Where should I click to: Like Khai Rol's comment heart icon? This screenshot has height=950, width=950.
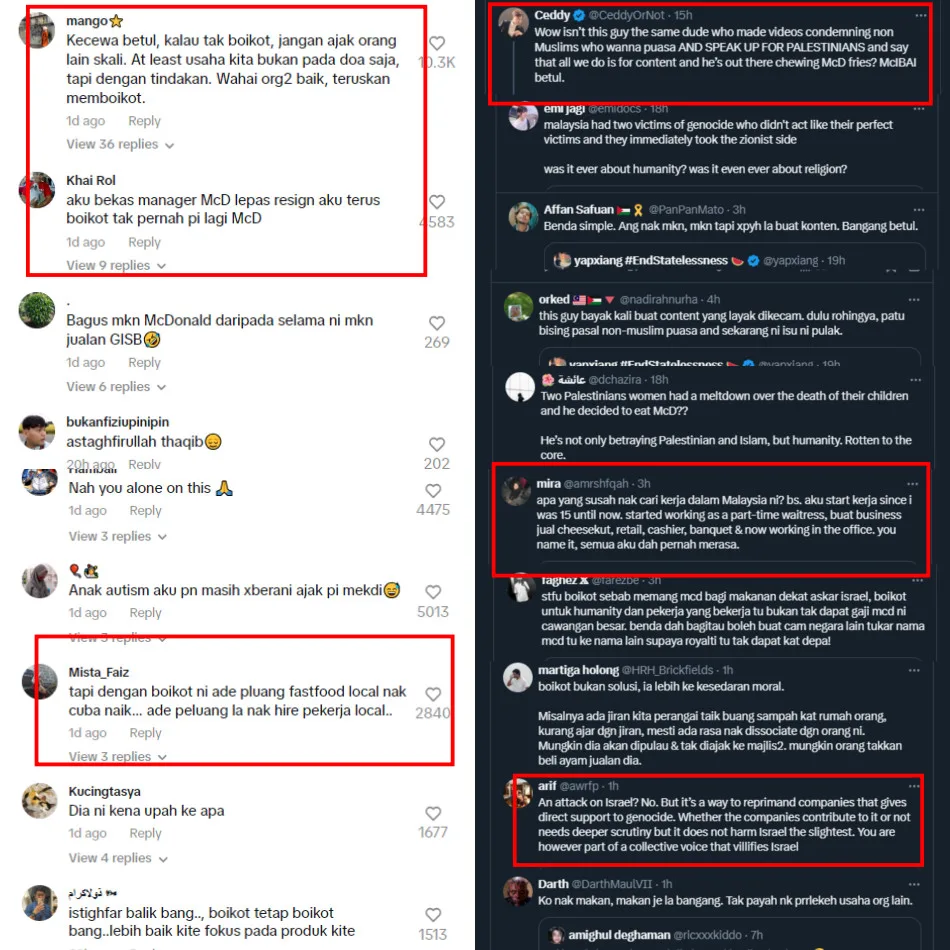pyautogui.click(x=437, y=202)
